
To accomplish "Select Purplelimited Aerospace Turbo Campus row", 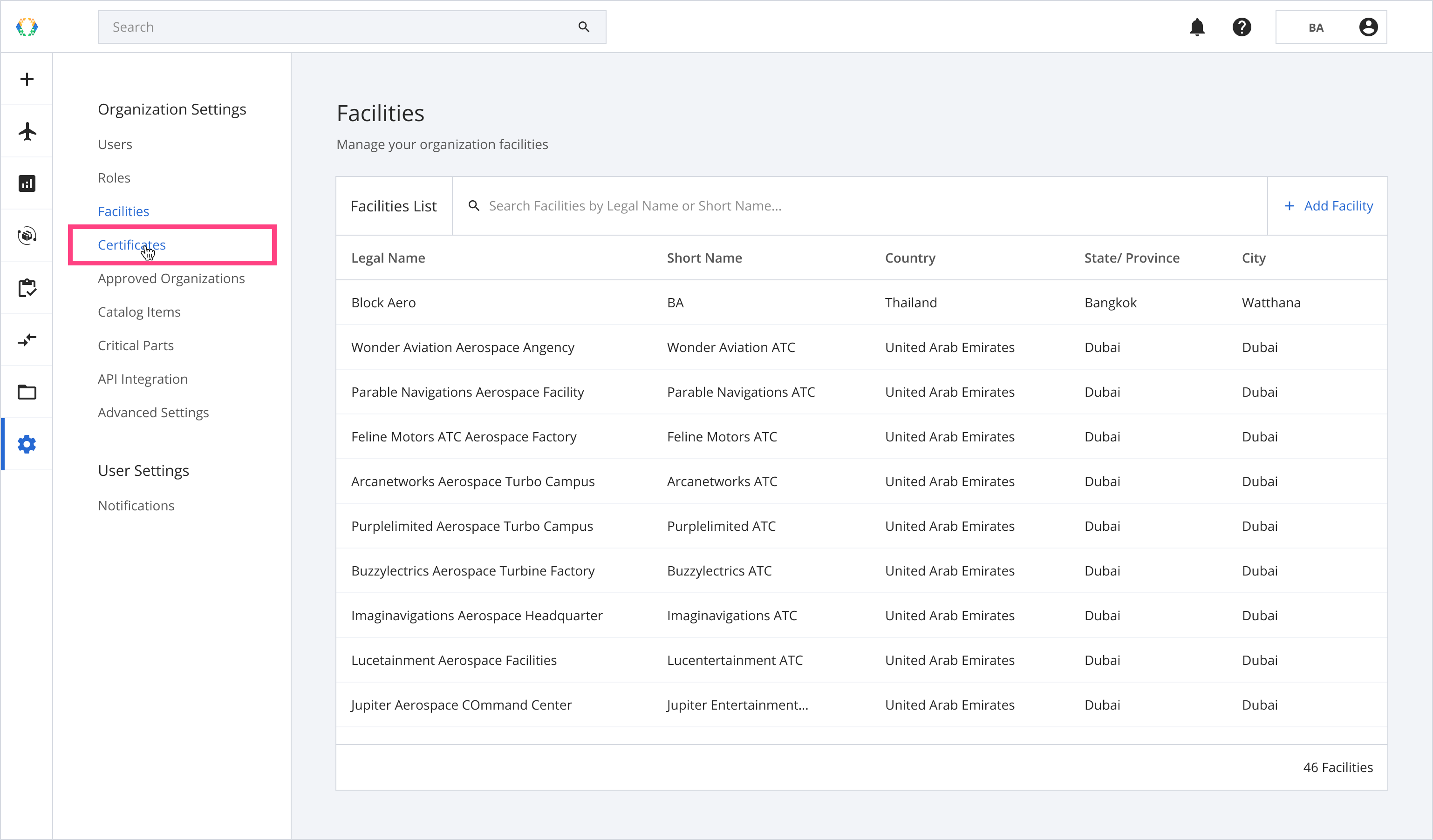I will (x=861, y=526).
